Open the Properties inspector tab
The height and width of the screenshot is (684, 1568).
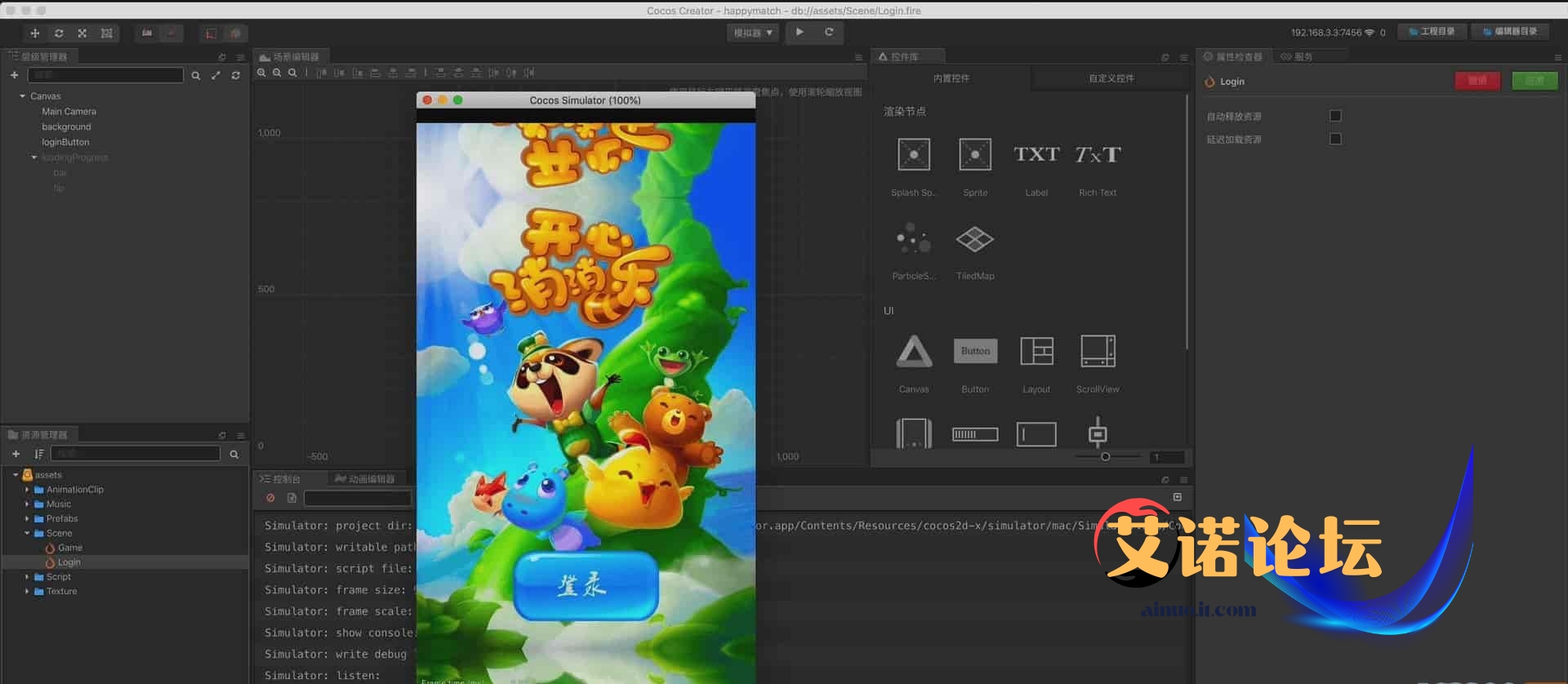(x=1233, y=57)
